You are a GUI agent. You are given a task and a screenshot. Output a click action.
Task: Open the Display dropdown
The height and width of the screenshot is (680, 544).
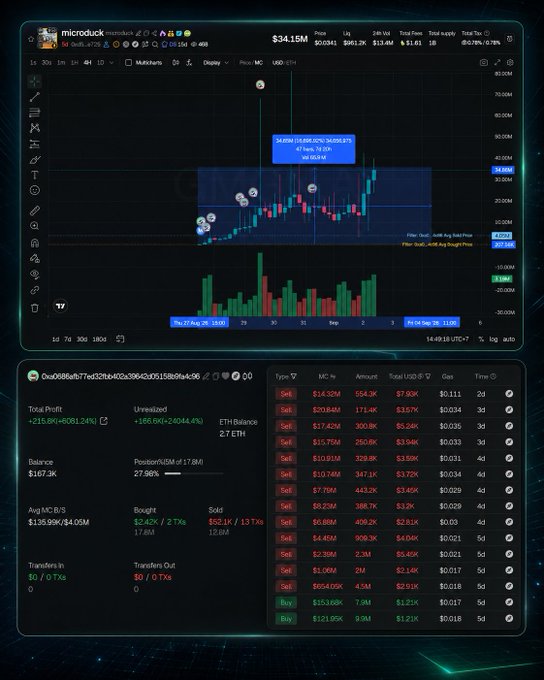pyautogui.click(x=216, y=62)
